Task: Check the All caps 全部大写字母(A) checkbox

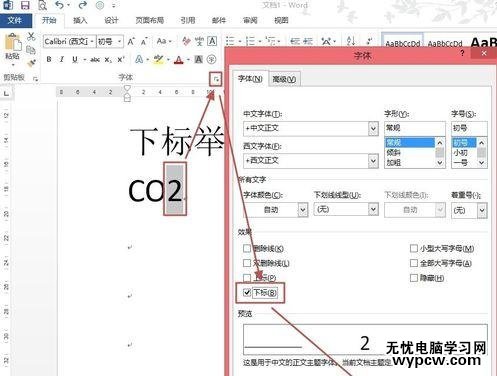Action: (414, 263)
